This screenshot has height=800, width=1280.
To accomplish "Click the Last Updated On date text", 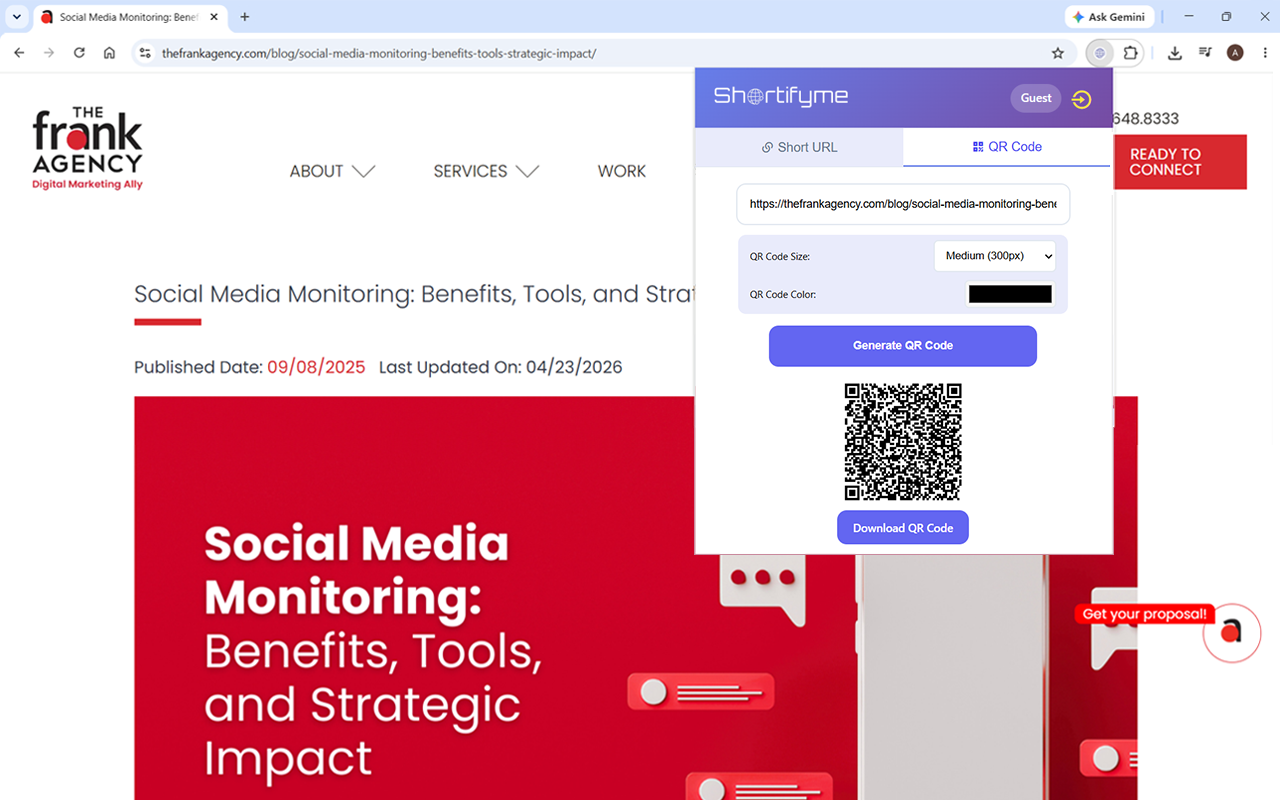I will point(500,367).
